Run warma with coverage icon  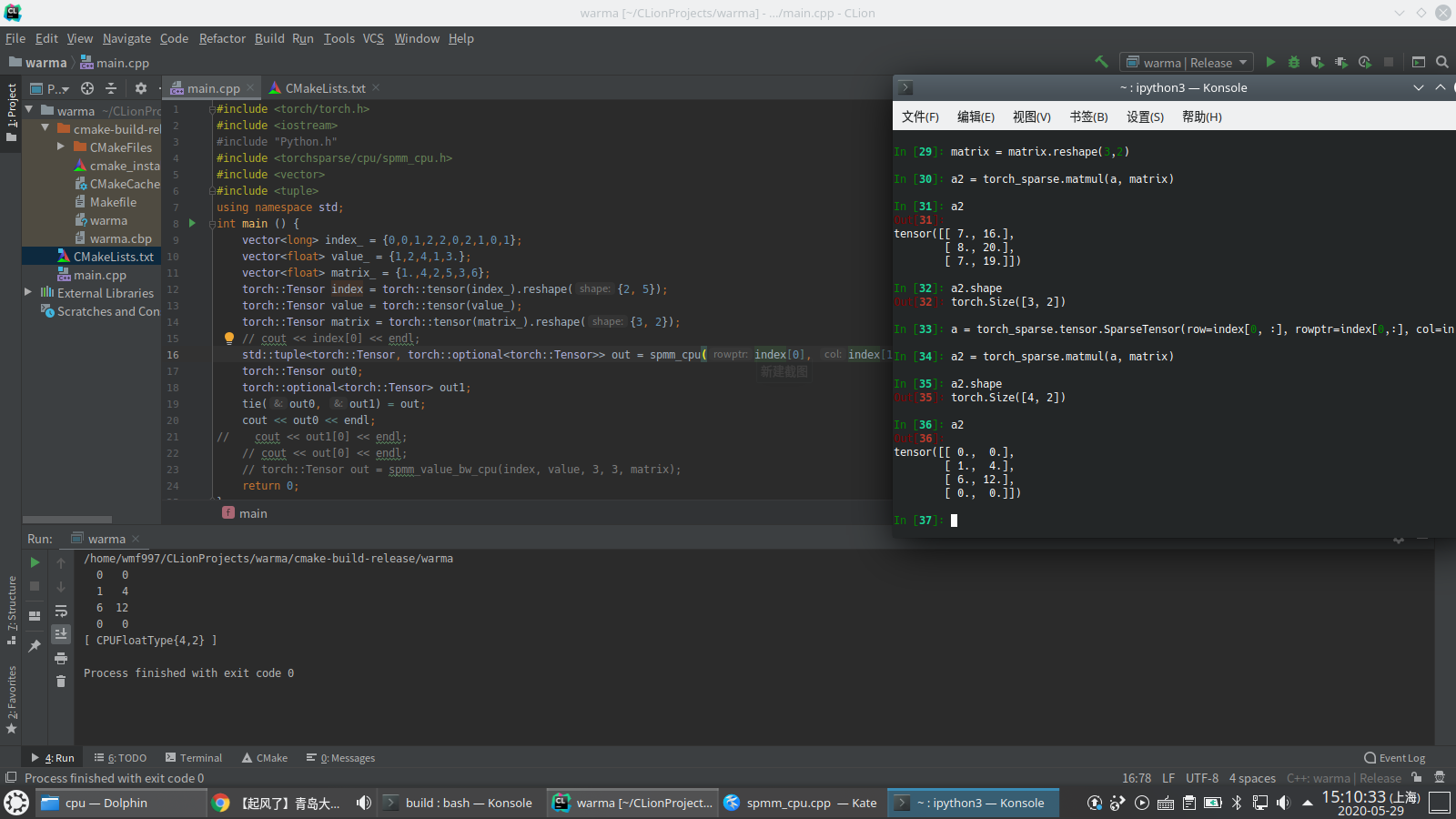click(x=1317, y=62)
